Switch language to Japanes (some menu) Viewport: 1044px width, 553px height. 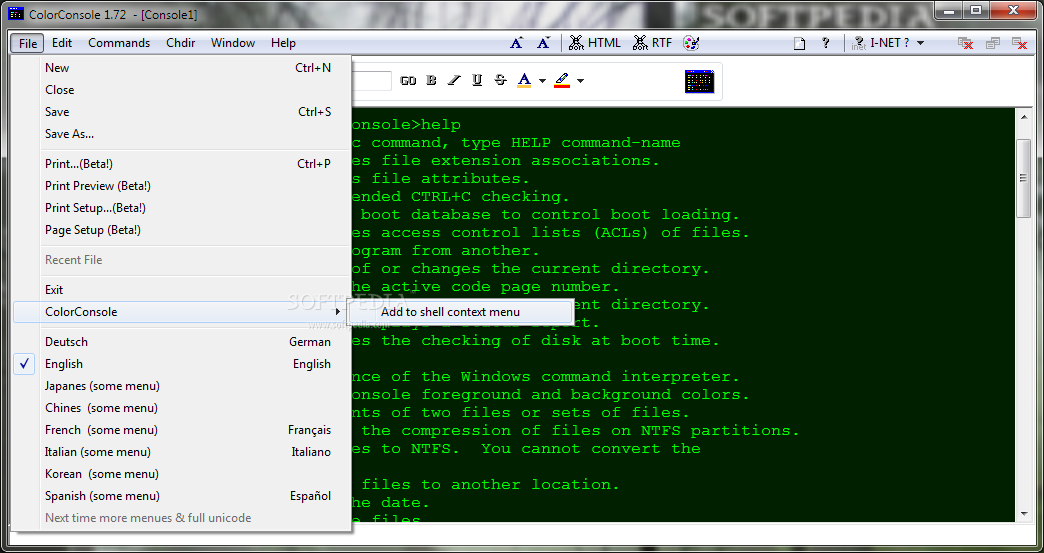point(181,386)
